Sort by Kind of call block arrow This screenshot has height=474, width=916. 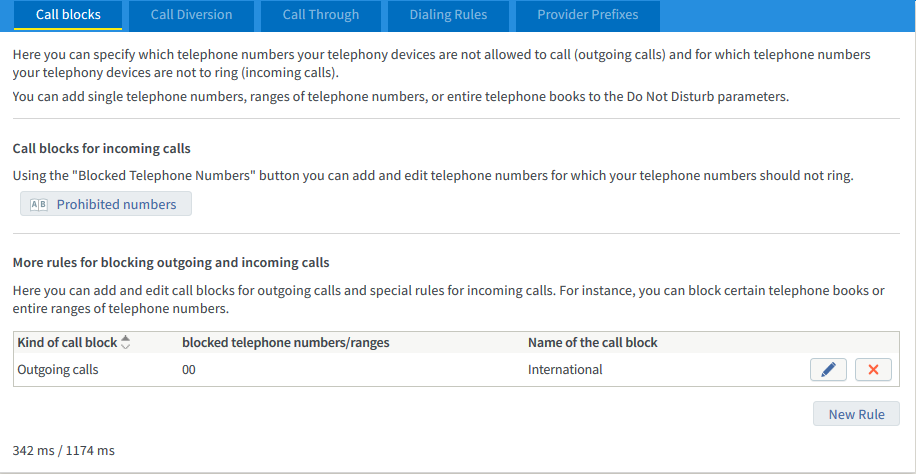coord(125,342)
